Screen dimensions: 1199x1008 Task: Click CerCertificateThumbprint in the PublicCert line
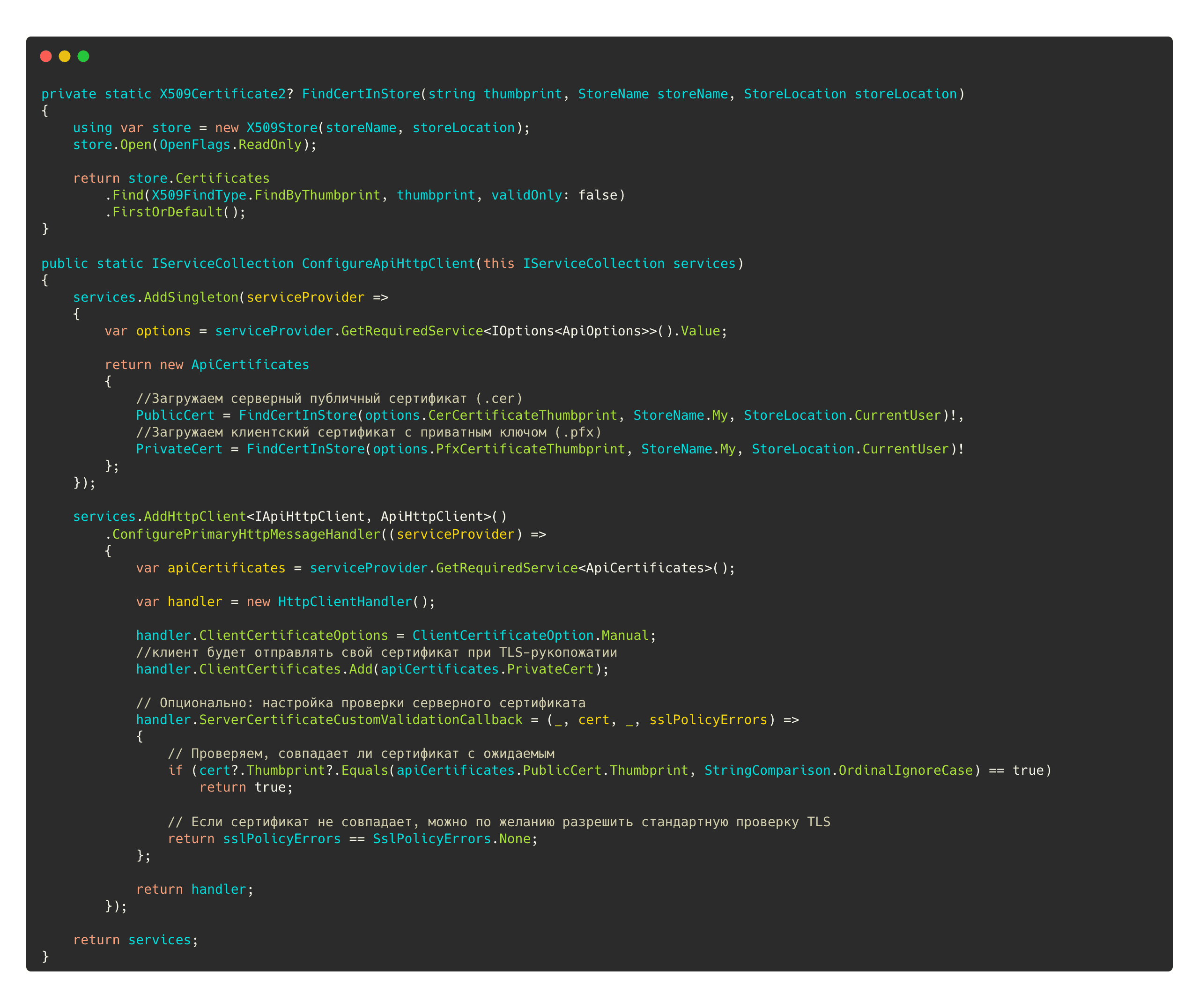pos(522,415)
